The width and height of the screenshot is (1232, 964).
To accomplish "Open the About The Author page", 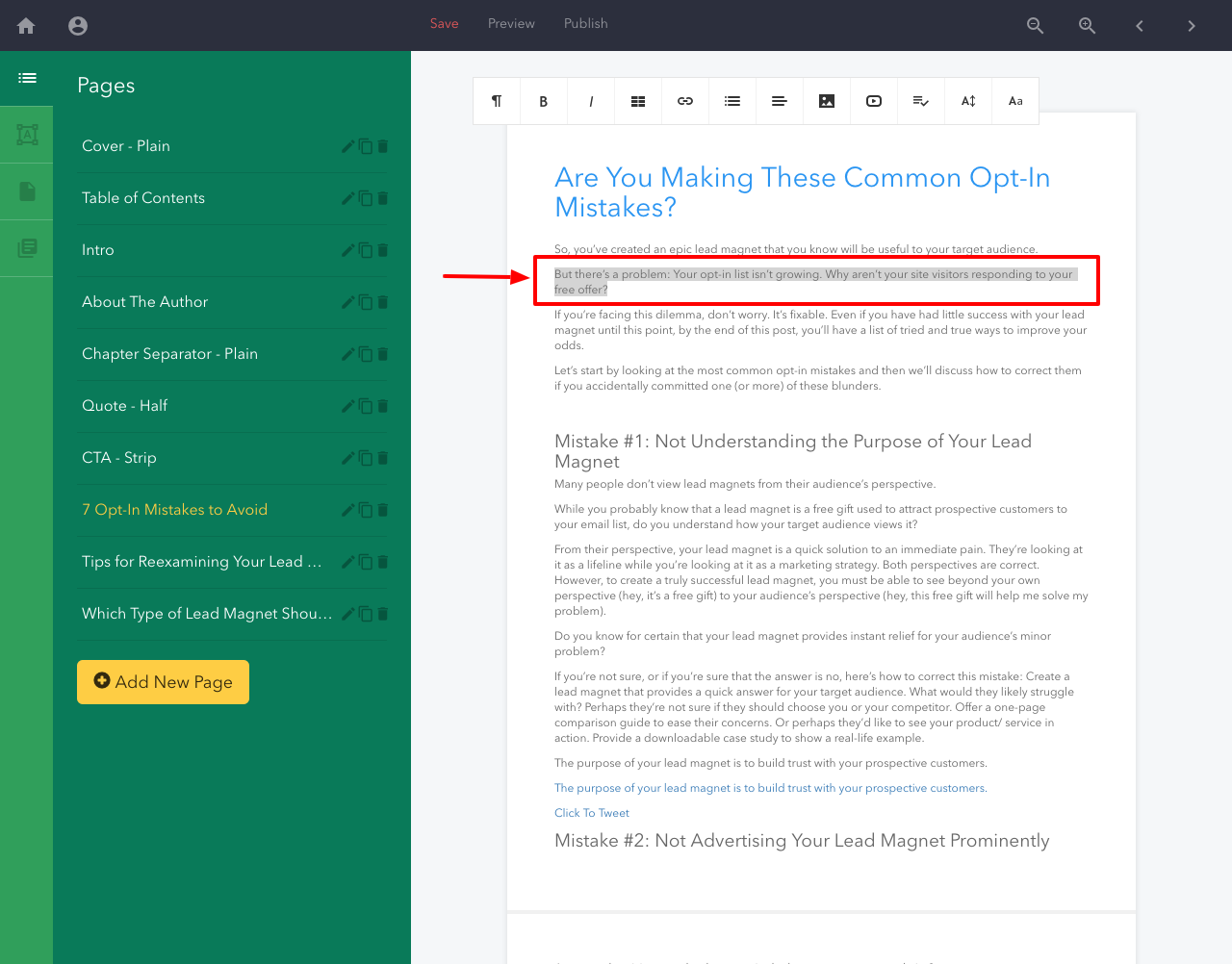I will [144, 302].
